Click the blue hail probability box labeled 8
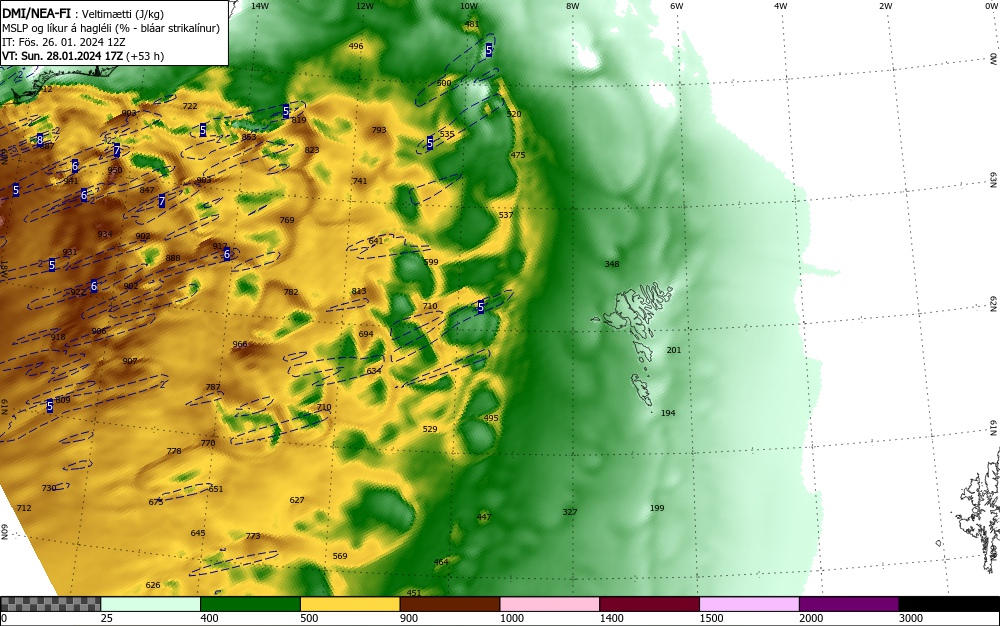This screenshot has height=626, width=1000. pos(40,140)
